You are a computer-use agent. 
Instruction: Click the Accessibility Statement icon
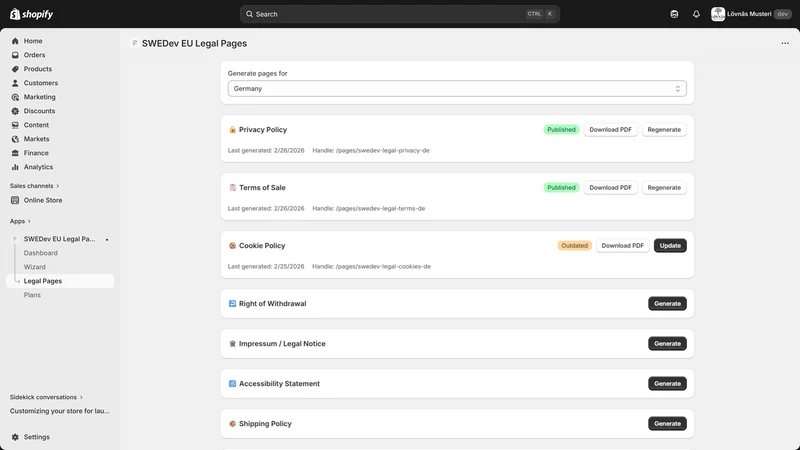[x=232, y=384]
